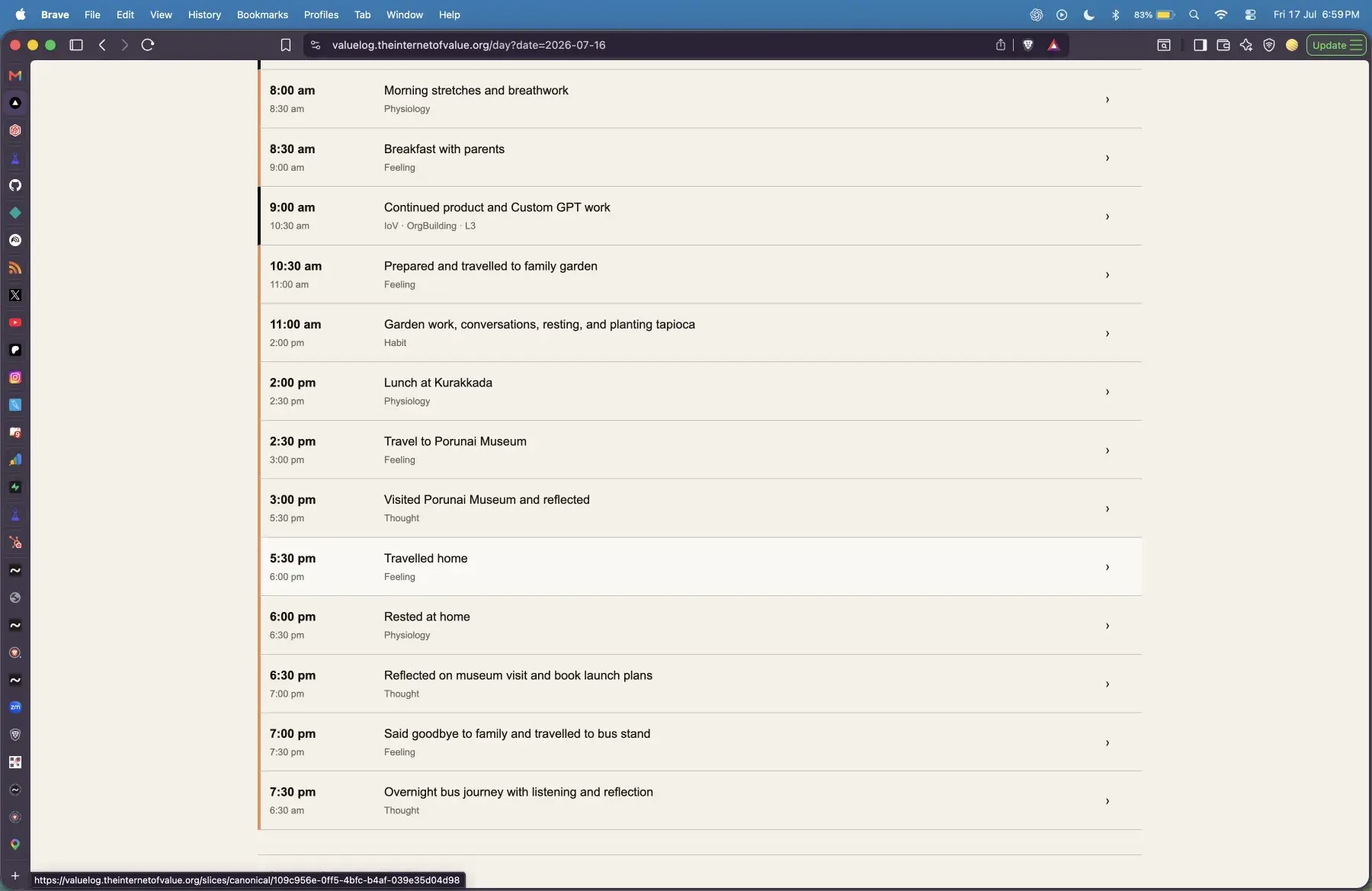Toggle the vertical tabs panel
Image resolution: width=1372 pixels, height=891 pixels.
76,45
